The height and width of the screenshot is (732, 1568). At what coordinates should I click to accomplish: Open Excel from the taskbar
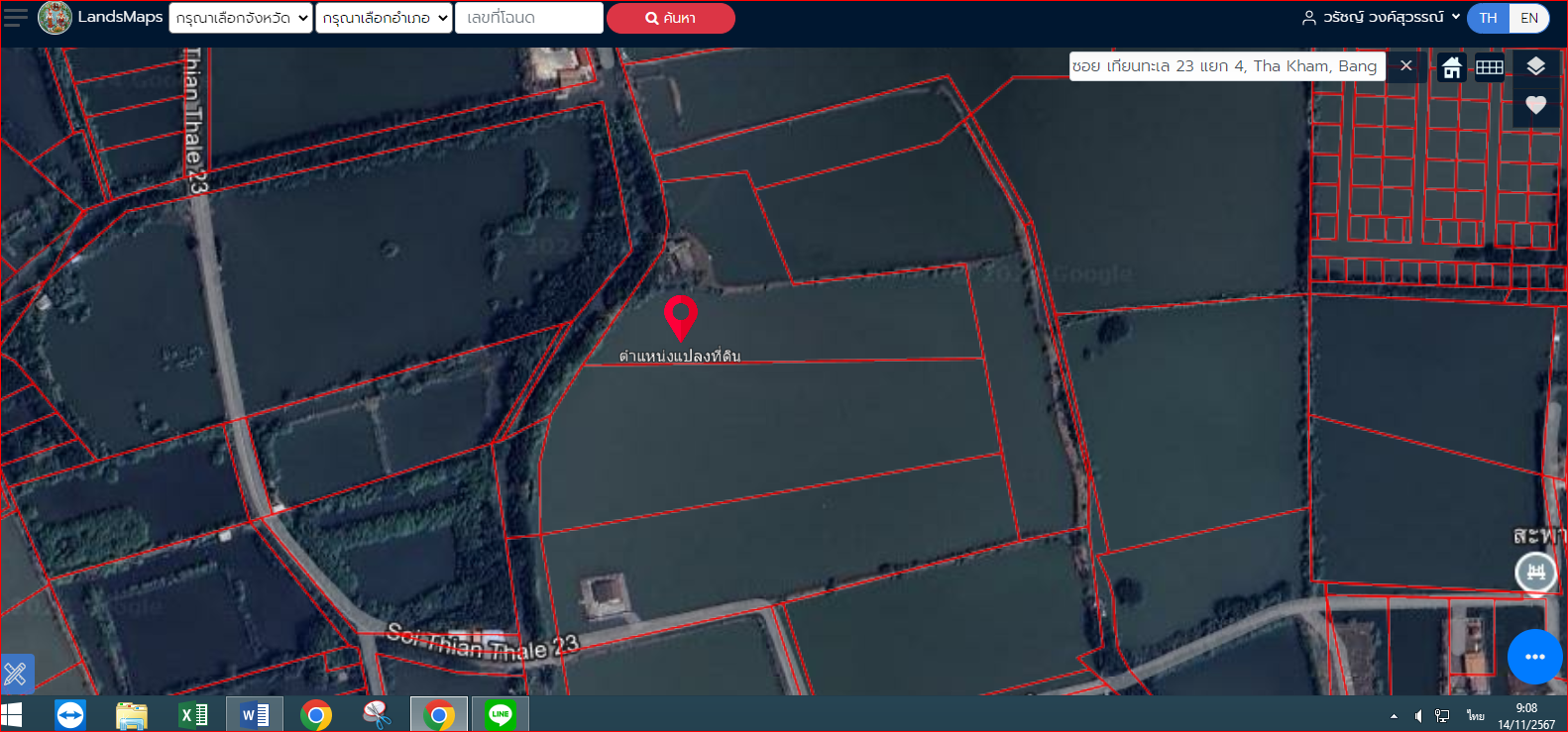click(193, 714)
